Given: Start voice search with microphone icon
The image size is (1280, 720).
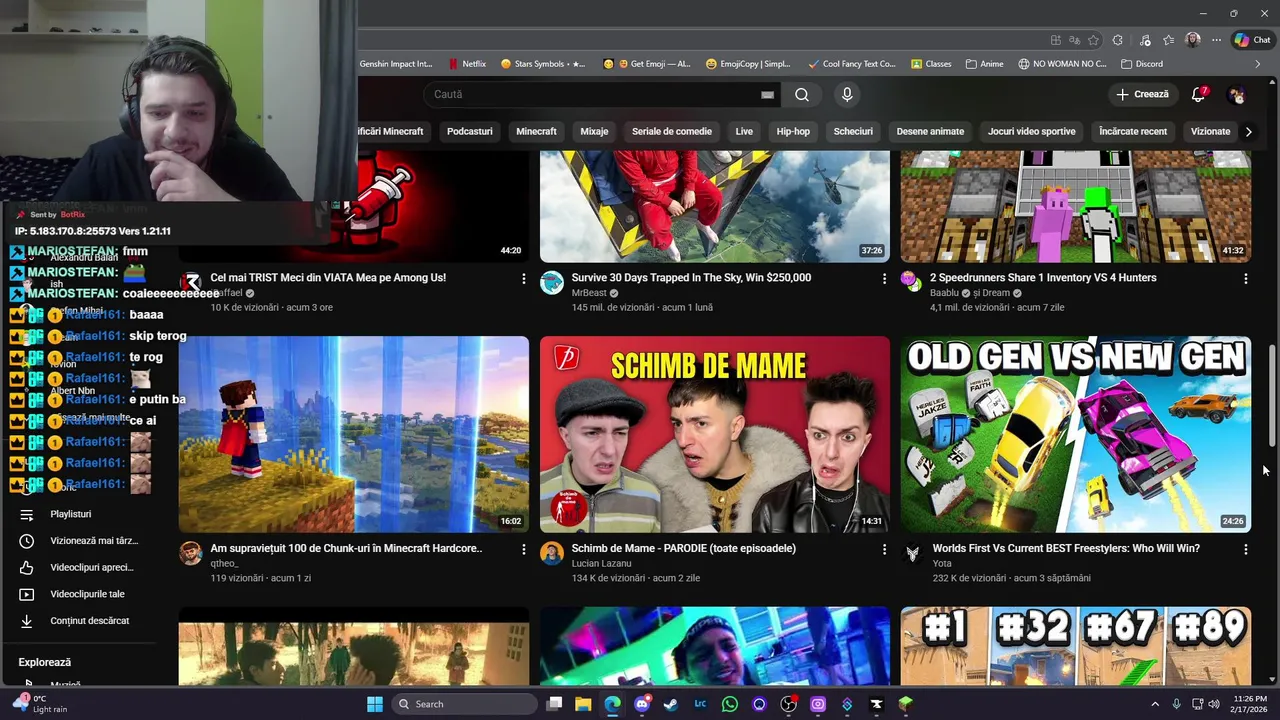Looking at the screenshot, I should click(x=847, y=94).
